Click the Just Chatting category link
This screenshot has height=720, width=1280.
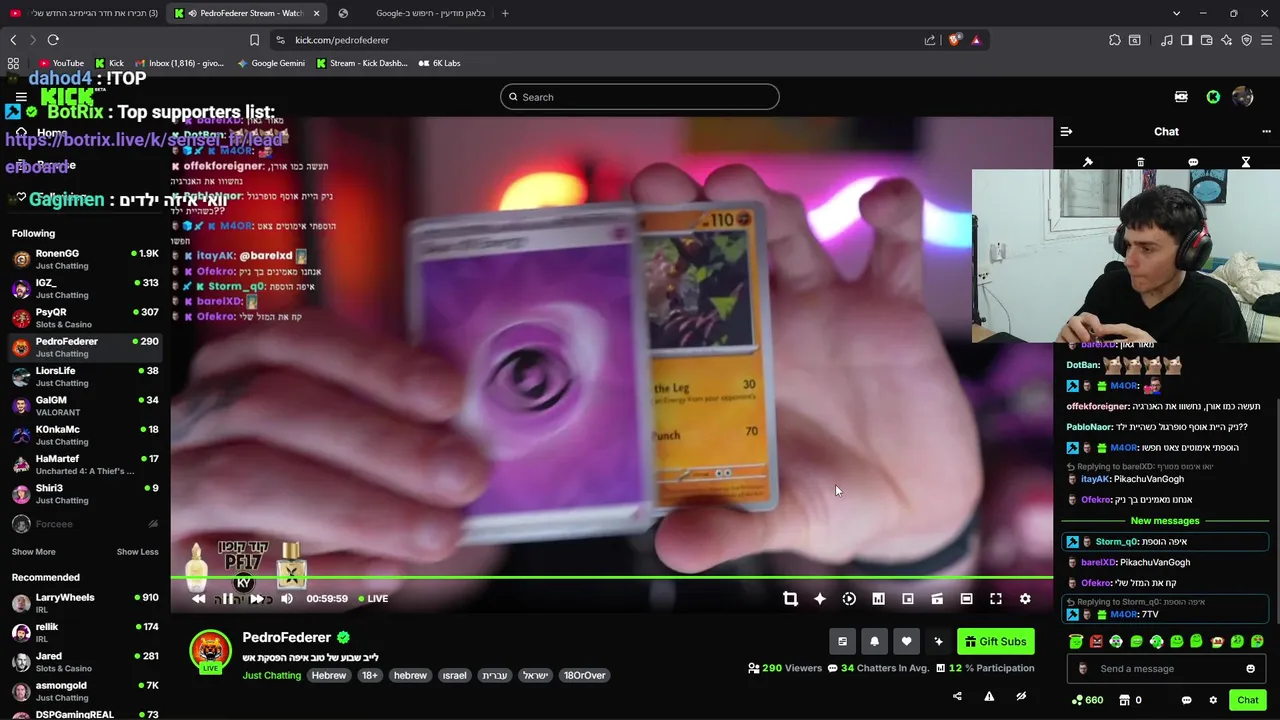(x=271, y=676)
